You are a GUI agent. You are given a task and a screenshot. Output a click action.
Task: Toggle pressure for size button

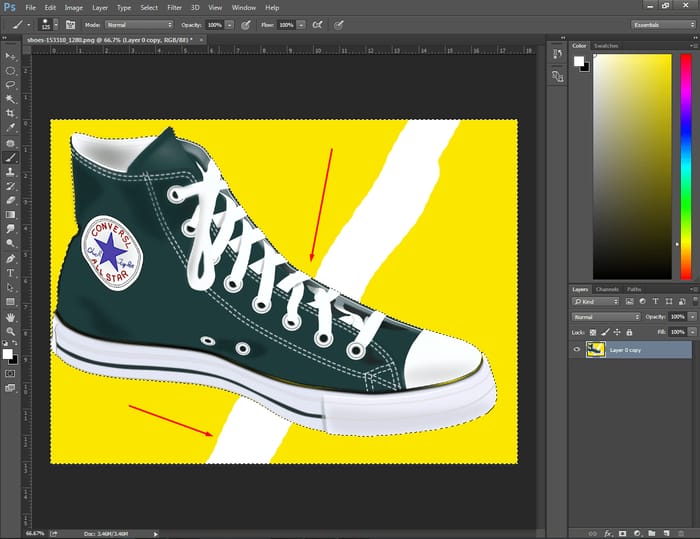click(339, 25)
